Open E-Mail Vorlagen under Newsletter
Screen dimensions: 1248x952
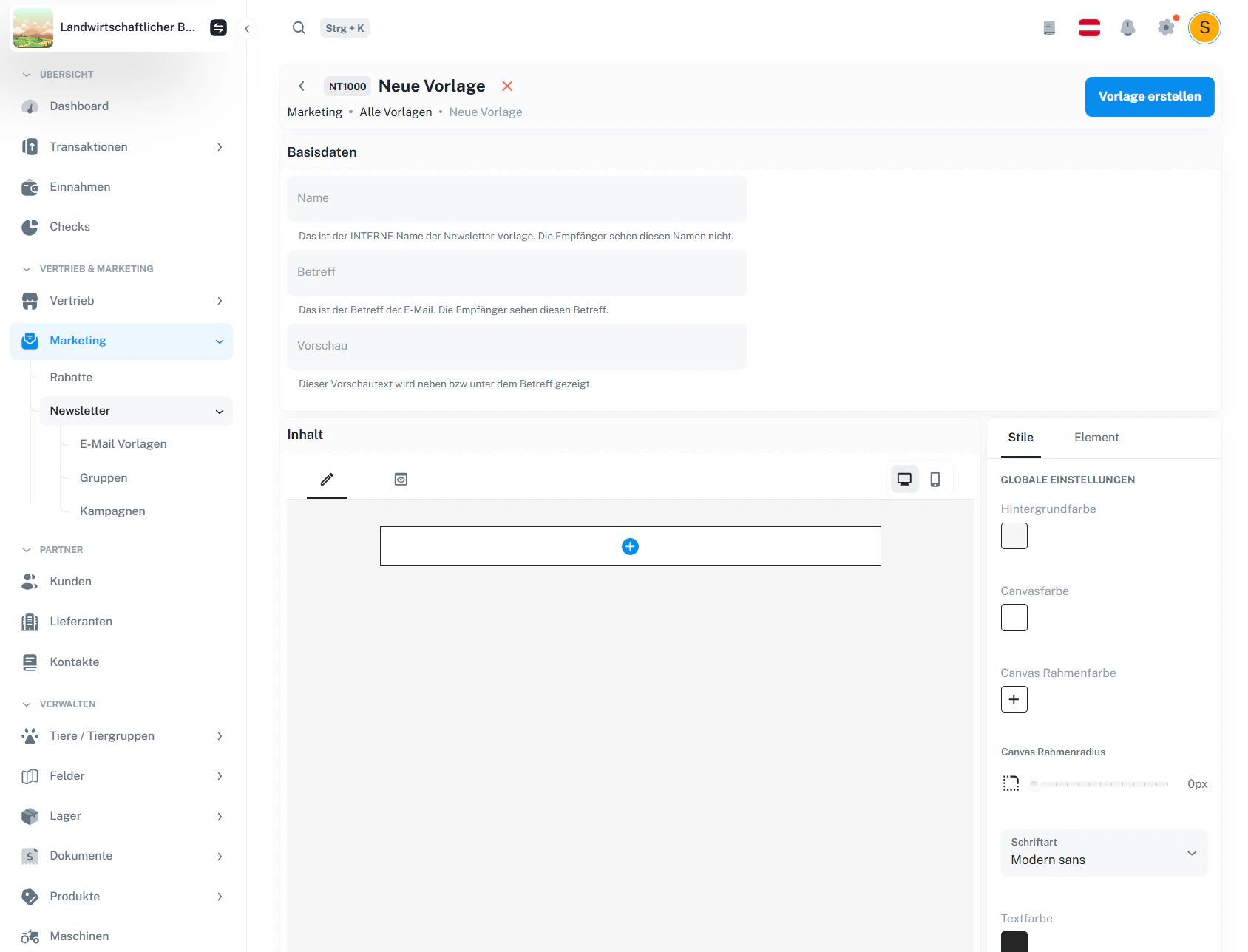point(123,443)
